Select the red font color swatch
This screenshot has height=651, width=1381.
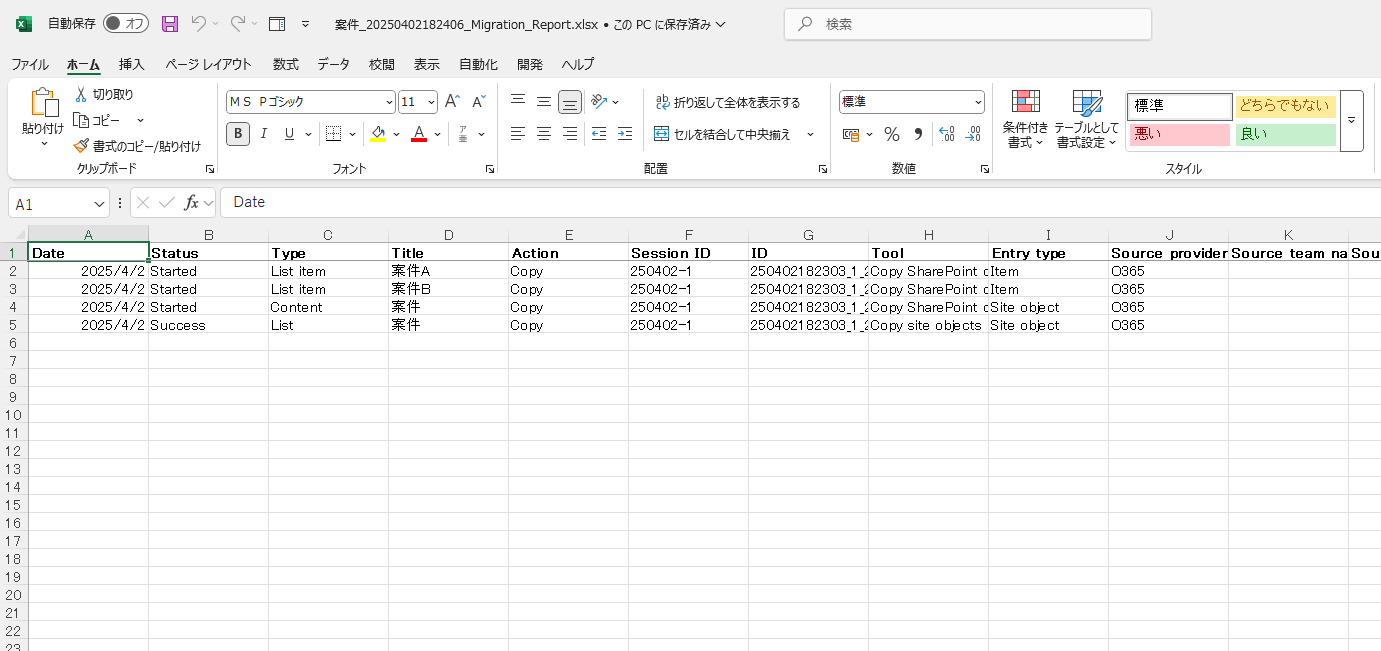(419, 134)
